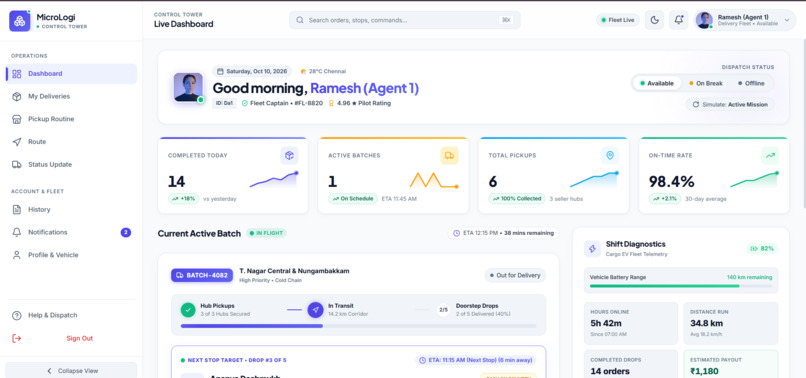Image resolution: width=806 pixels, height=378 pixels.
Task: Expand the Ramesh (Agent 1) account dropdown
Action: [x=745, y=20]
